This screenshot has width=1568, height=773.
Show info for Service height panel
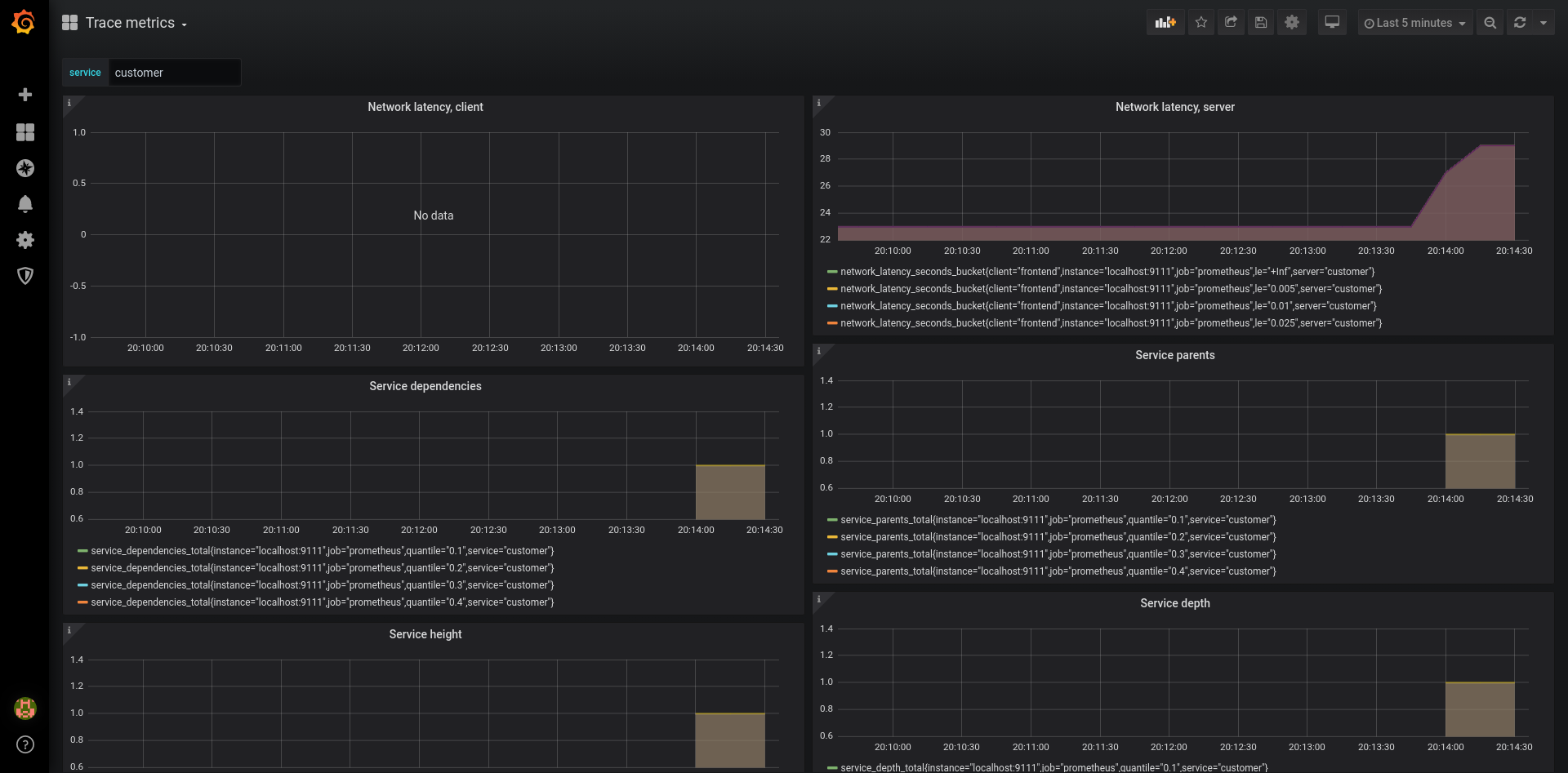click(x=69, y=630)
